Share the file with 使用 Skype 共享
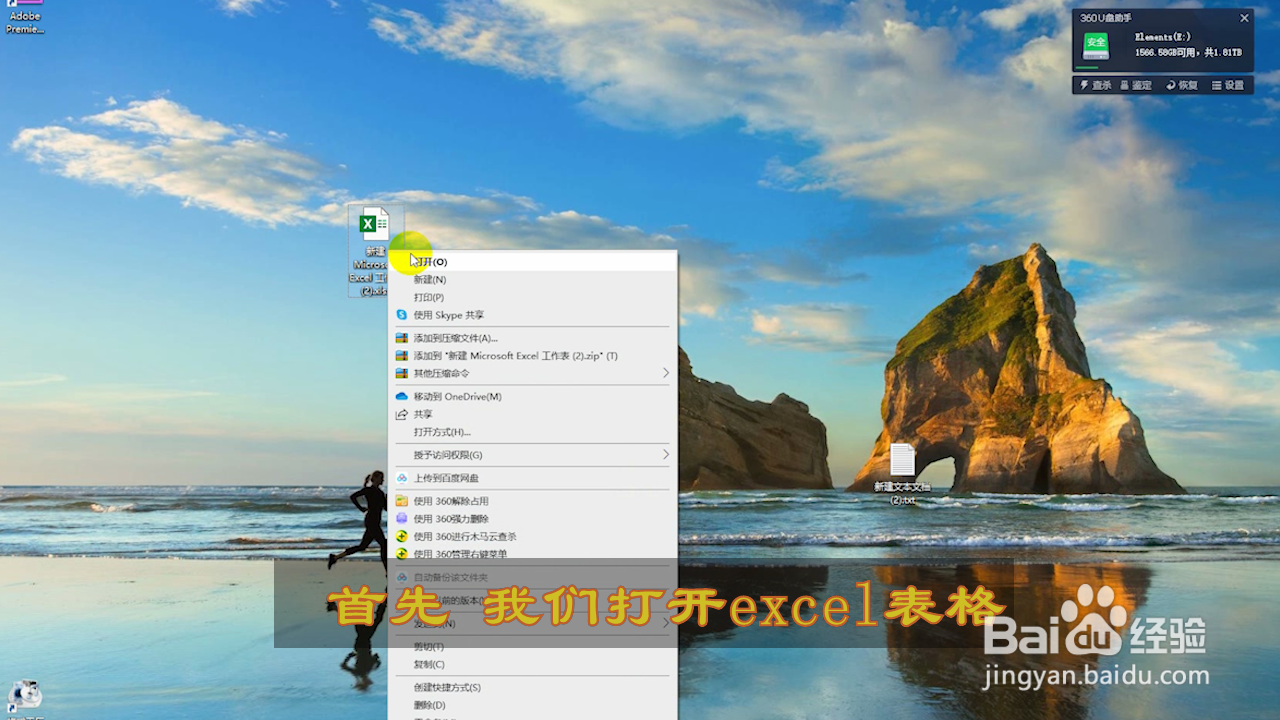Screen dimensions: 1280x720 (533, 315)
